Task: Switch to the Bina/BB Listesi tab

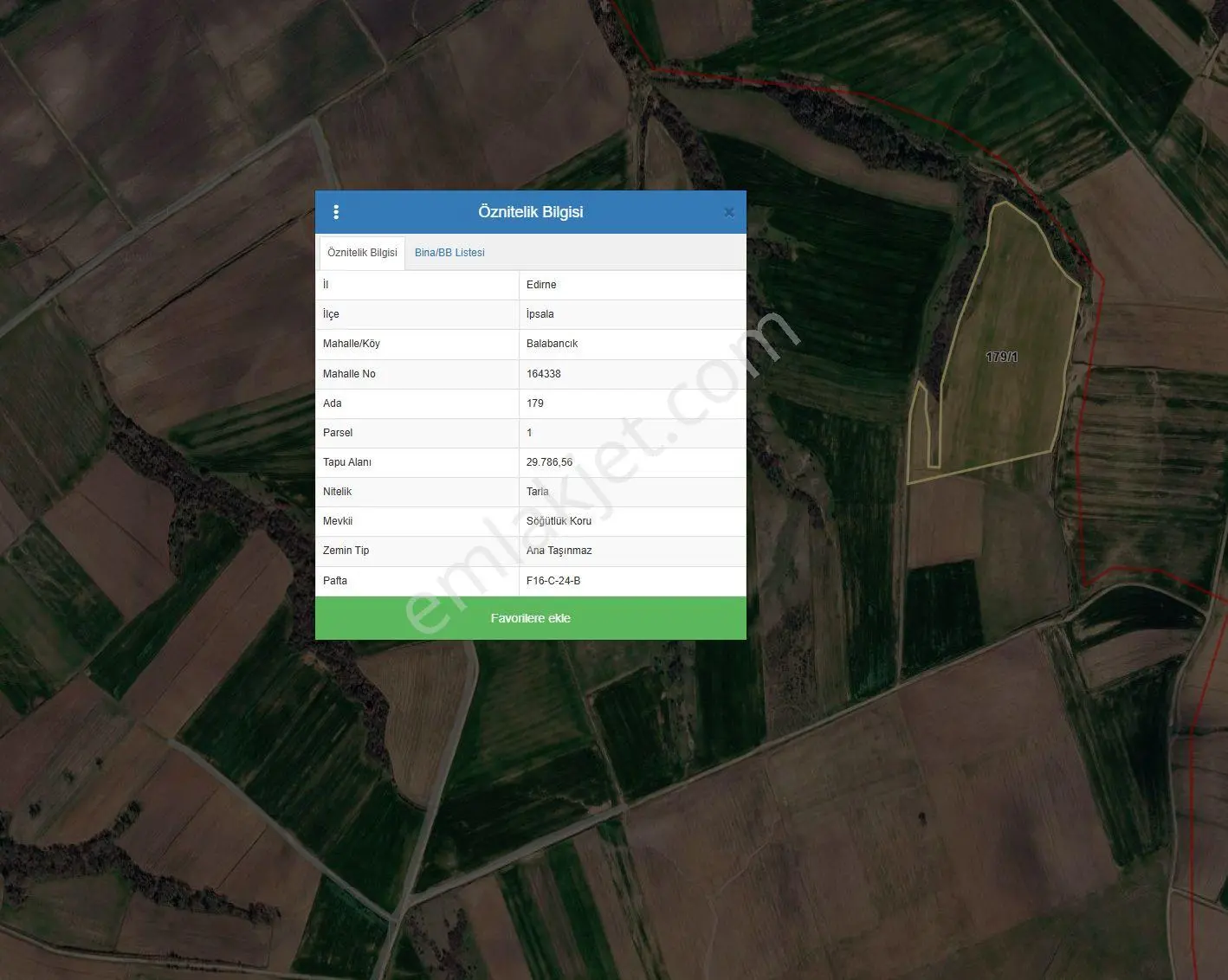Action: [449, 253]
